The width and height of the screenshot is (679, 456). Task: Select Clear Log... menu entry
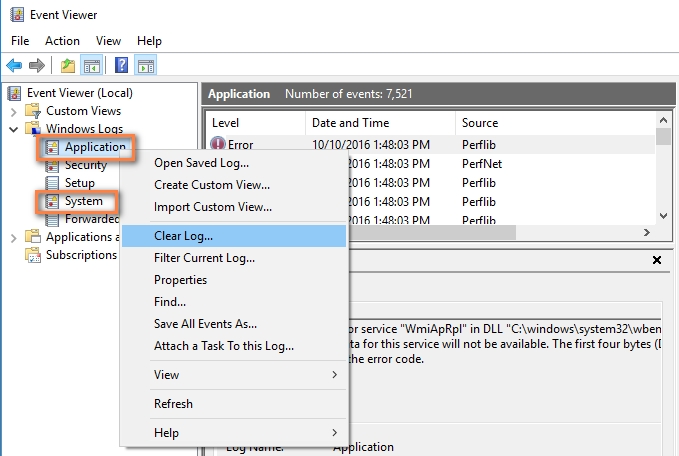[234, 236]
